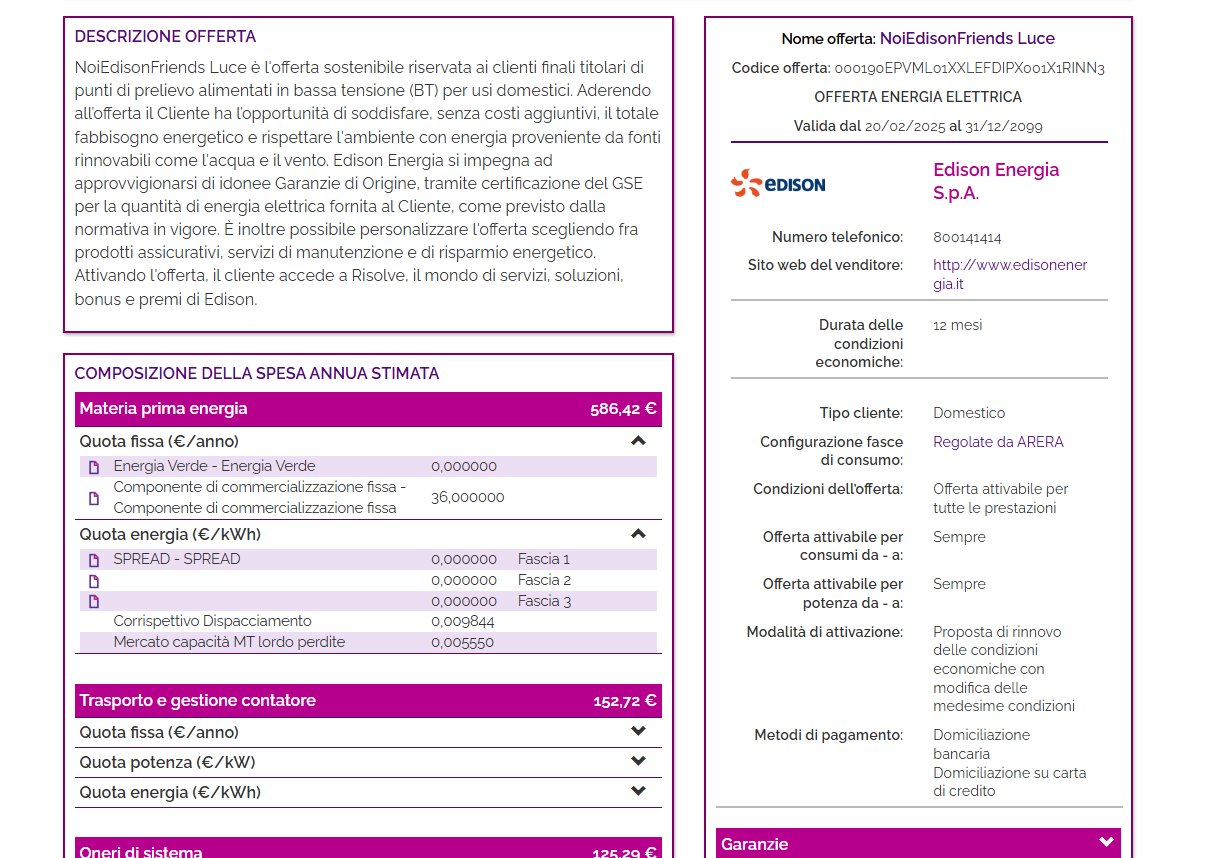Click document icon beside Componente di commercializzazione fissa
The width and height of the screenshot is (1207, 858).
(x=94, y=498)
